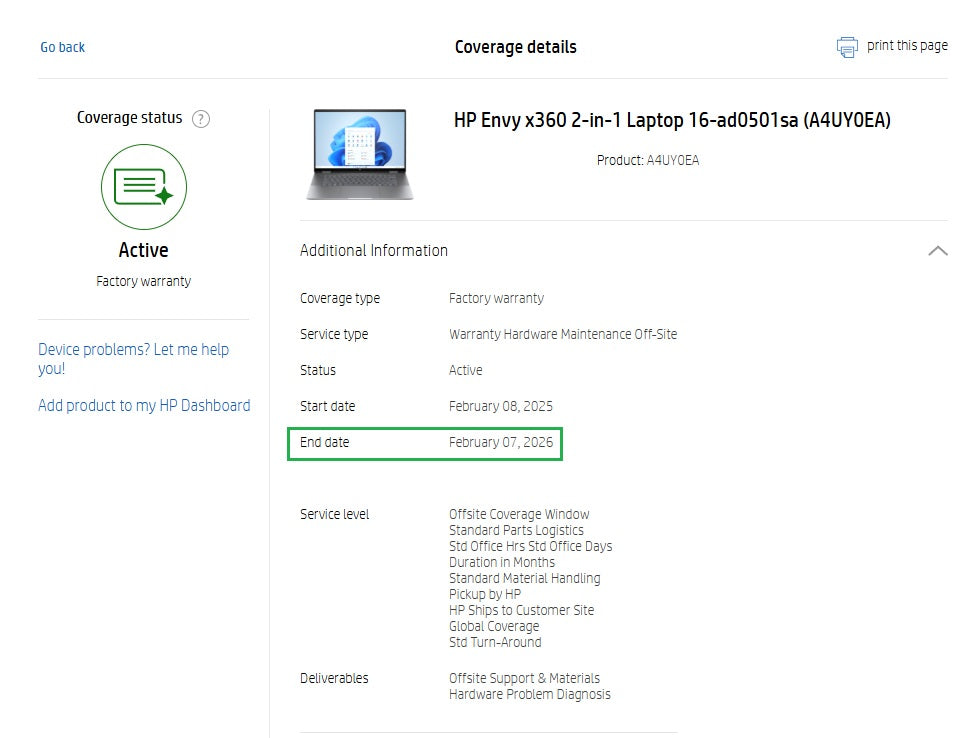
Task: Click Offsite Support & Materials deliverable
Action: [524, 678]
